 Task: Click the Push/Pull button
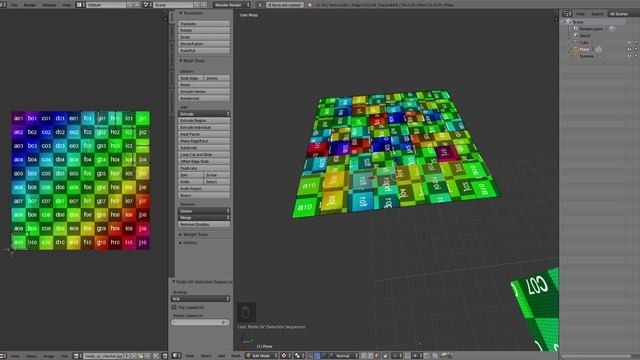(204, 51)
